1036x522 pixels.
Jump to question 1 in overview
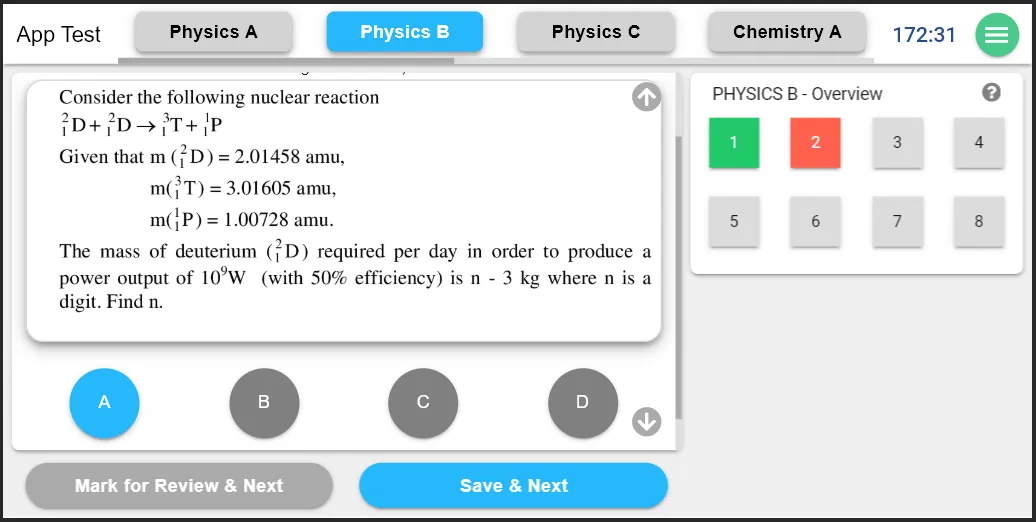pyautogui.click(x=733, y=143)
